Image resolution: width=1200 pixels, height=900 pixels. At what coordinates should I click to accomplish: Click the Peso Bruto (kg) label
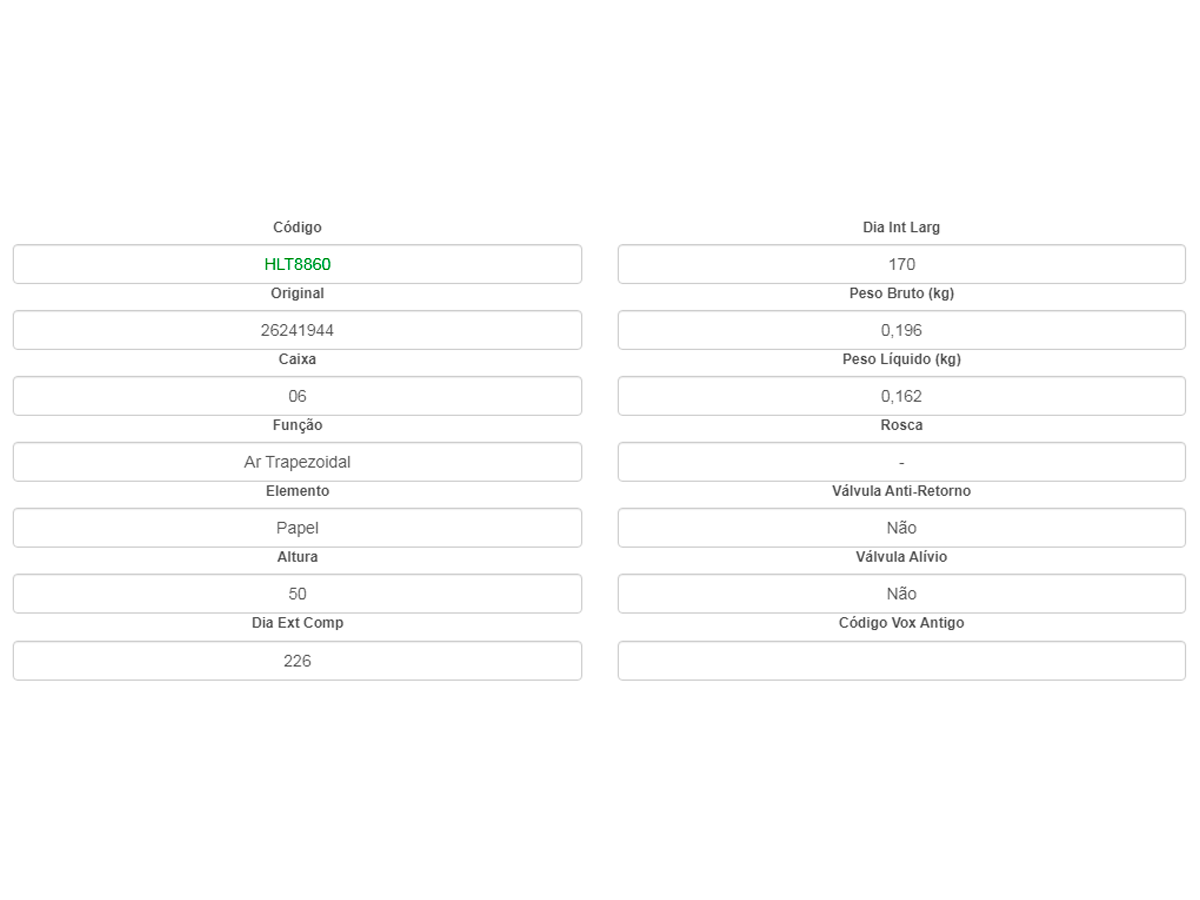coord(901,294)
